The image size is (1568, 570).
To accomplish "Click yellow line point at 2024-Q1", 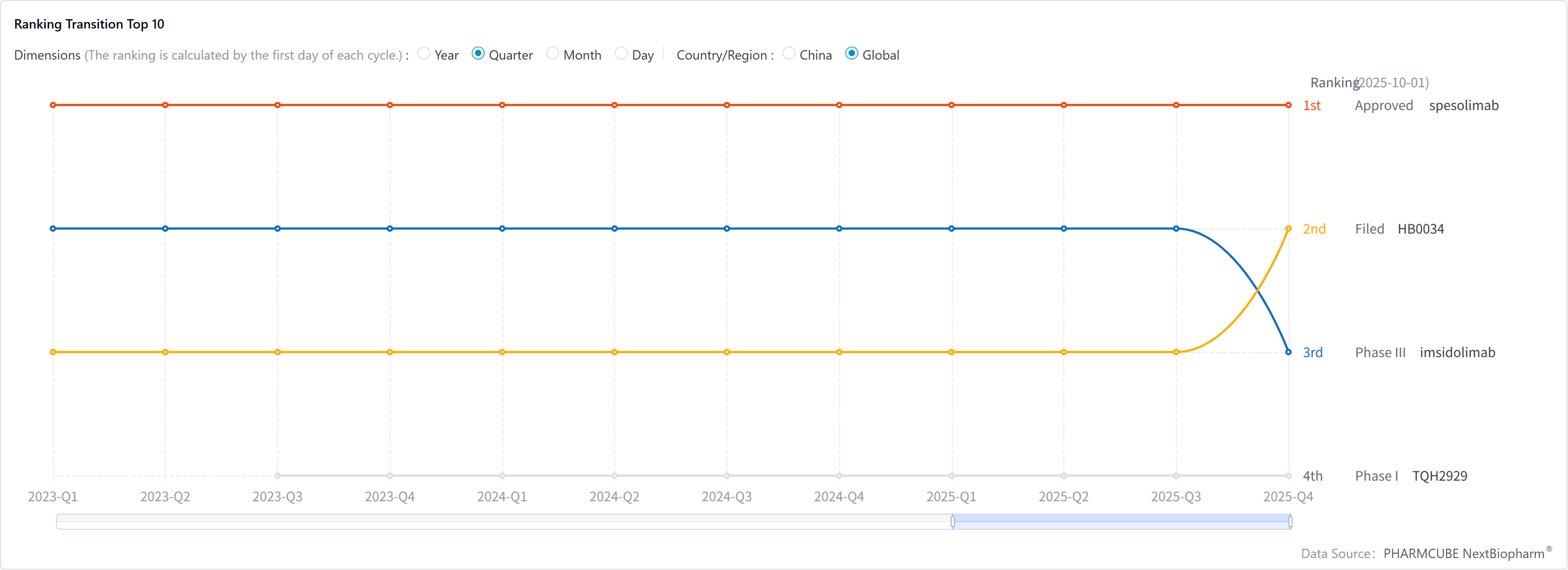I will click(502, 352).
